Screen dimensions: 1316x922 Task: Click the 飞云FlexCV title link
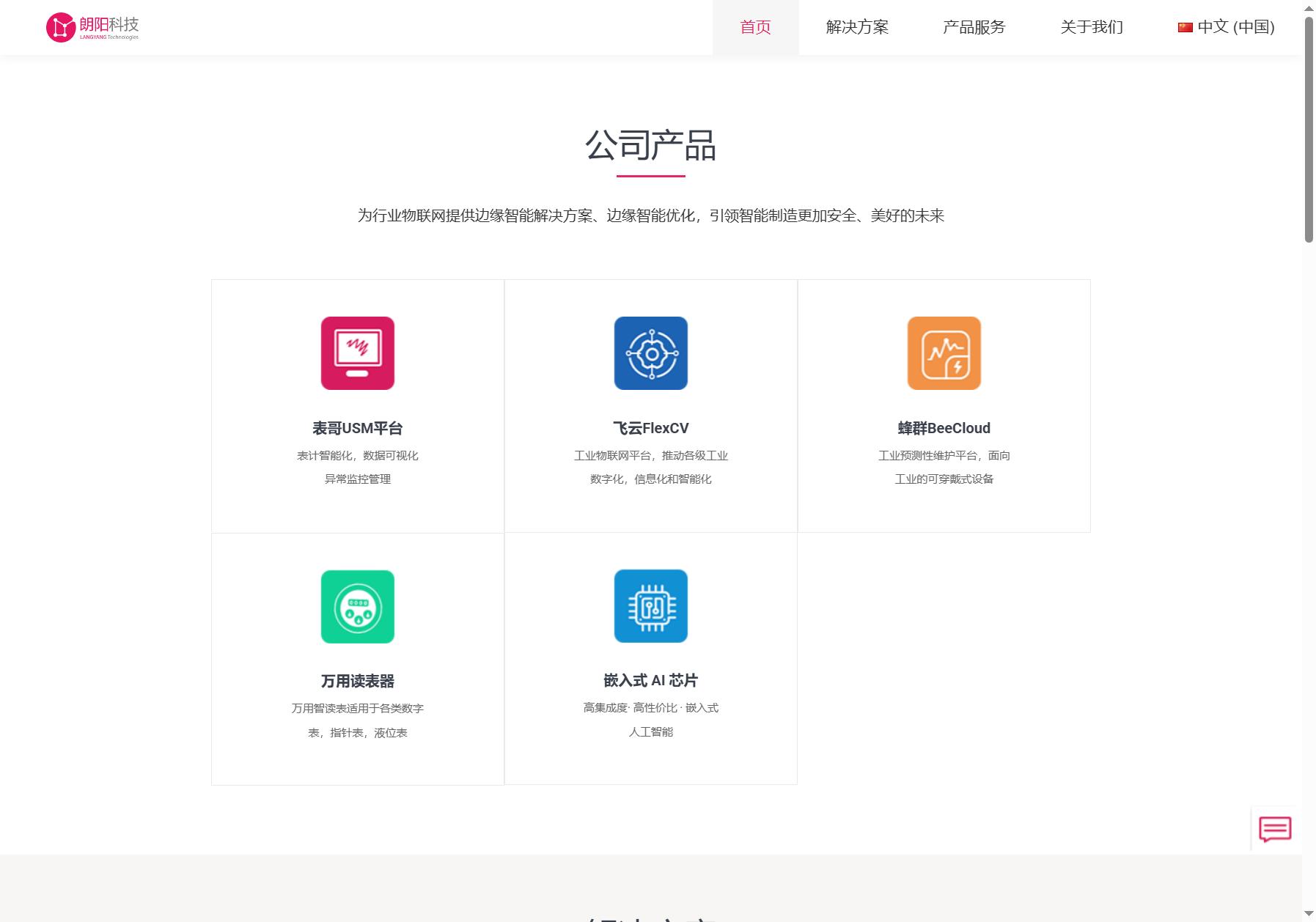tap(651, 428)
